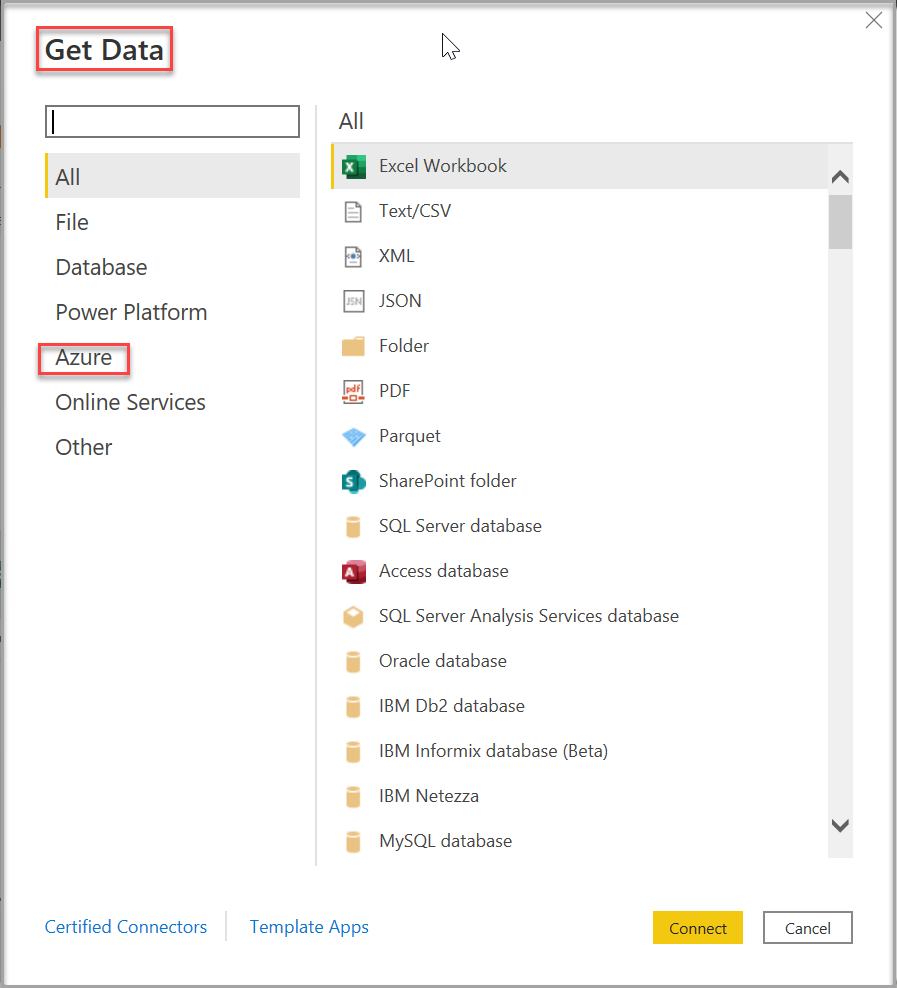Click the Excel Workbook icon

tap(353, 167)
